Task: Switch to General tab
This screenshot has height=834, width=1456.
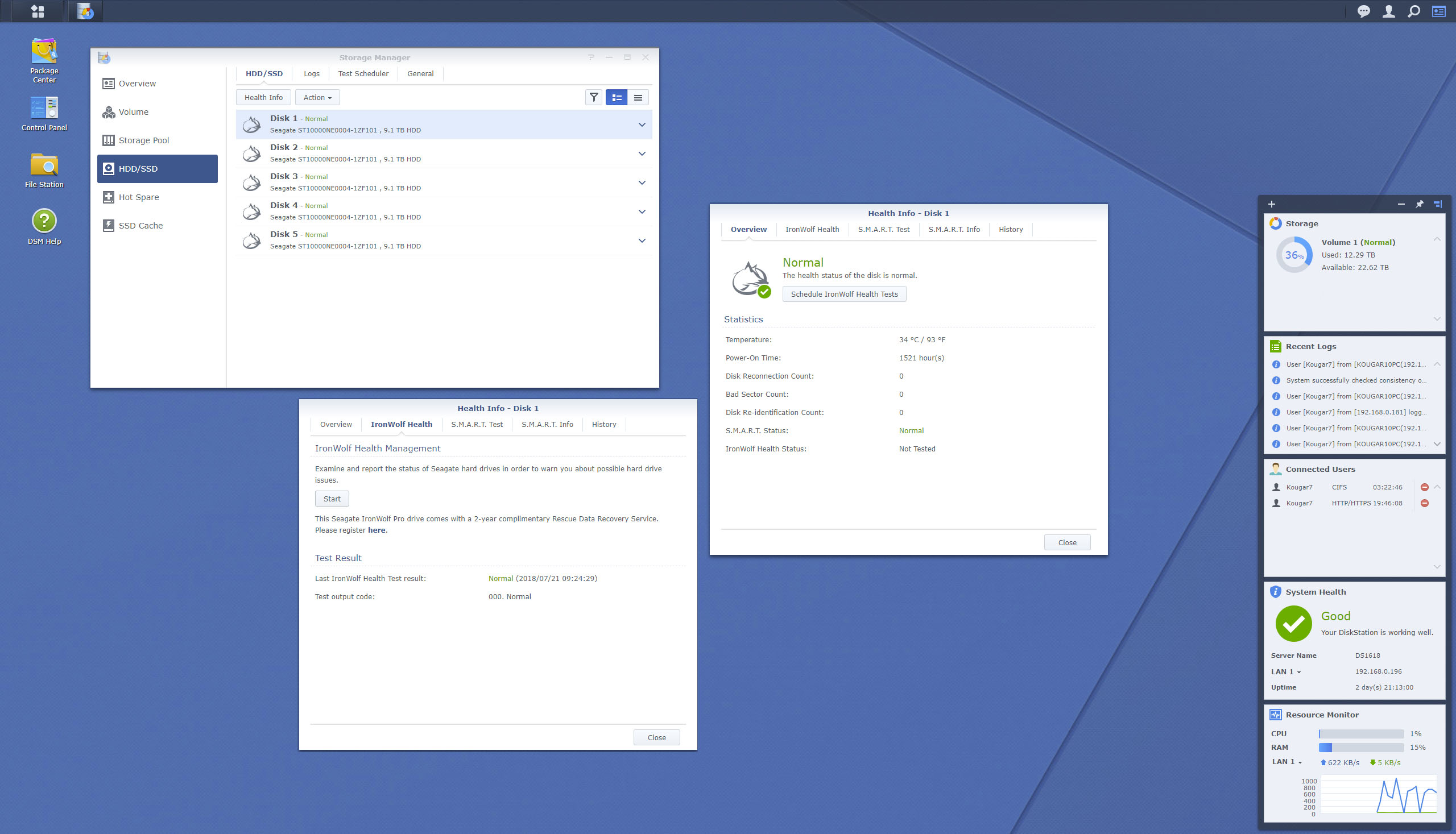Action: (420, 74)
